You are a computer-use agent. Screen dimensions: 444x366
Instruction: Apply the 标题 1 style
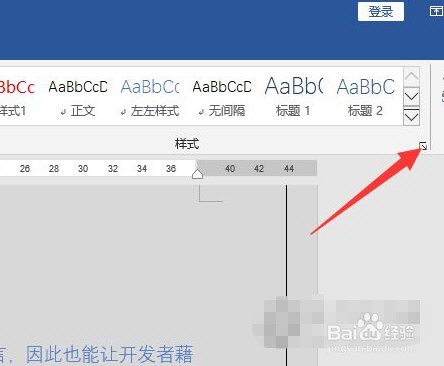pos(293,97)
